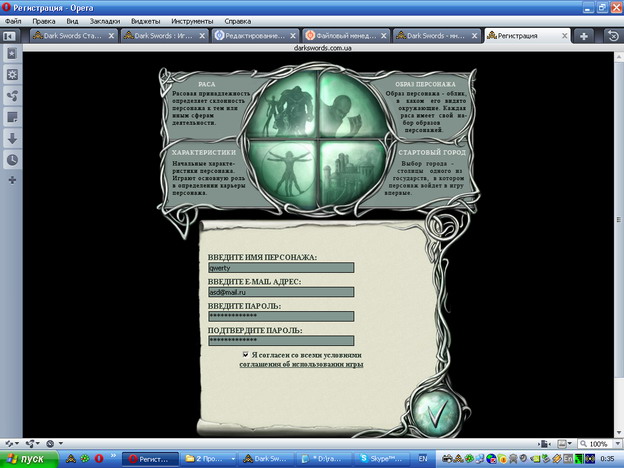624x468 pixels.
Task: Open the Виджеты menu
Action: pos(146,21)
